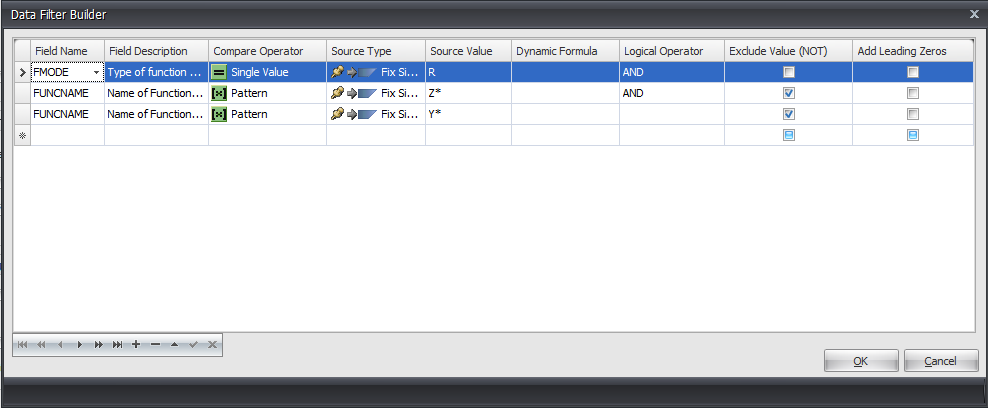
Task: Click the Source Value column header
Action: tap(467, 51)
